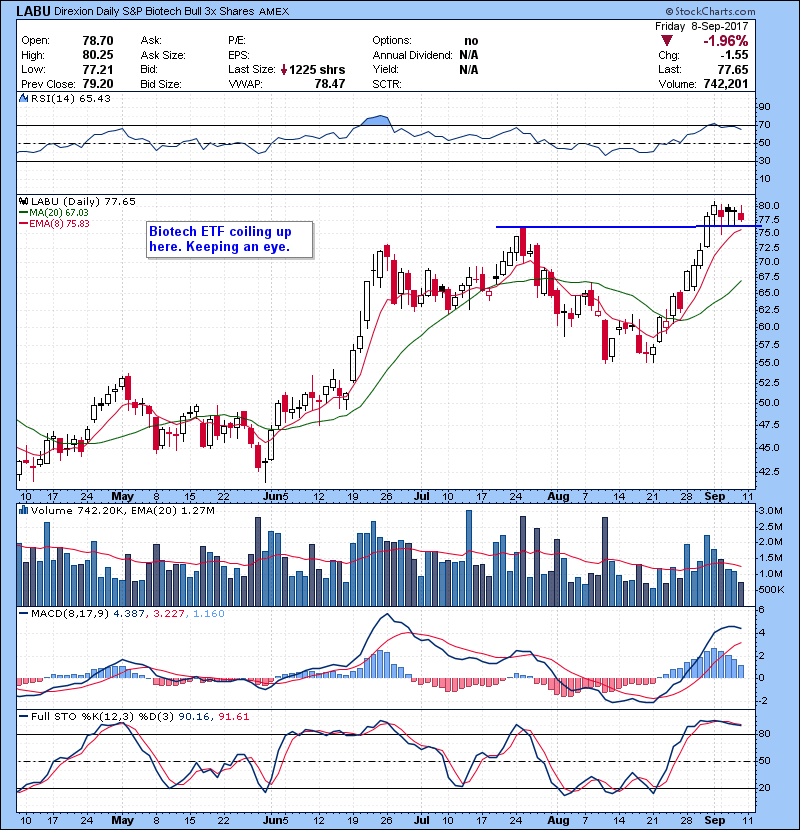Click the Prev Close value 79.20
This screenshot has width=800, height=830.
(98, 84)
